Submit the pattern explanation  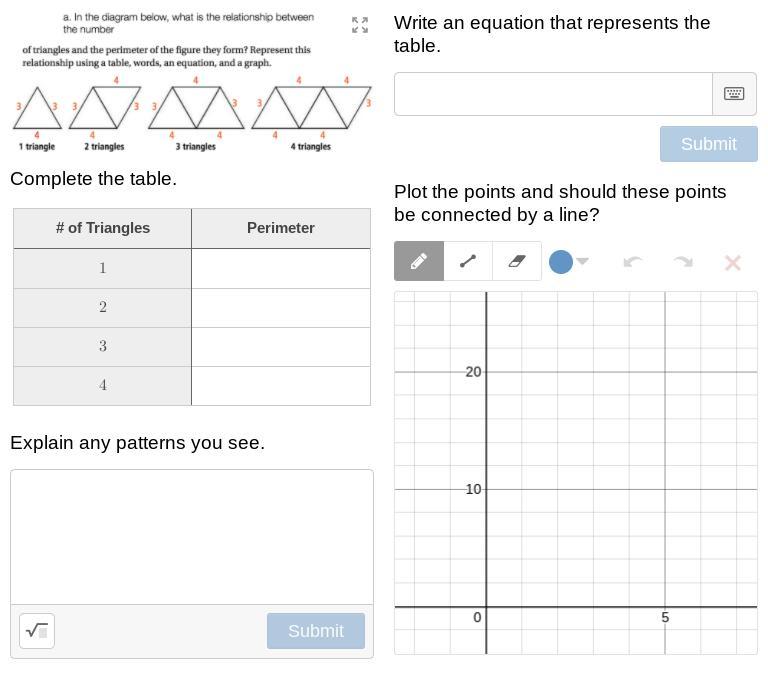[315, 631]
